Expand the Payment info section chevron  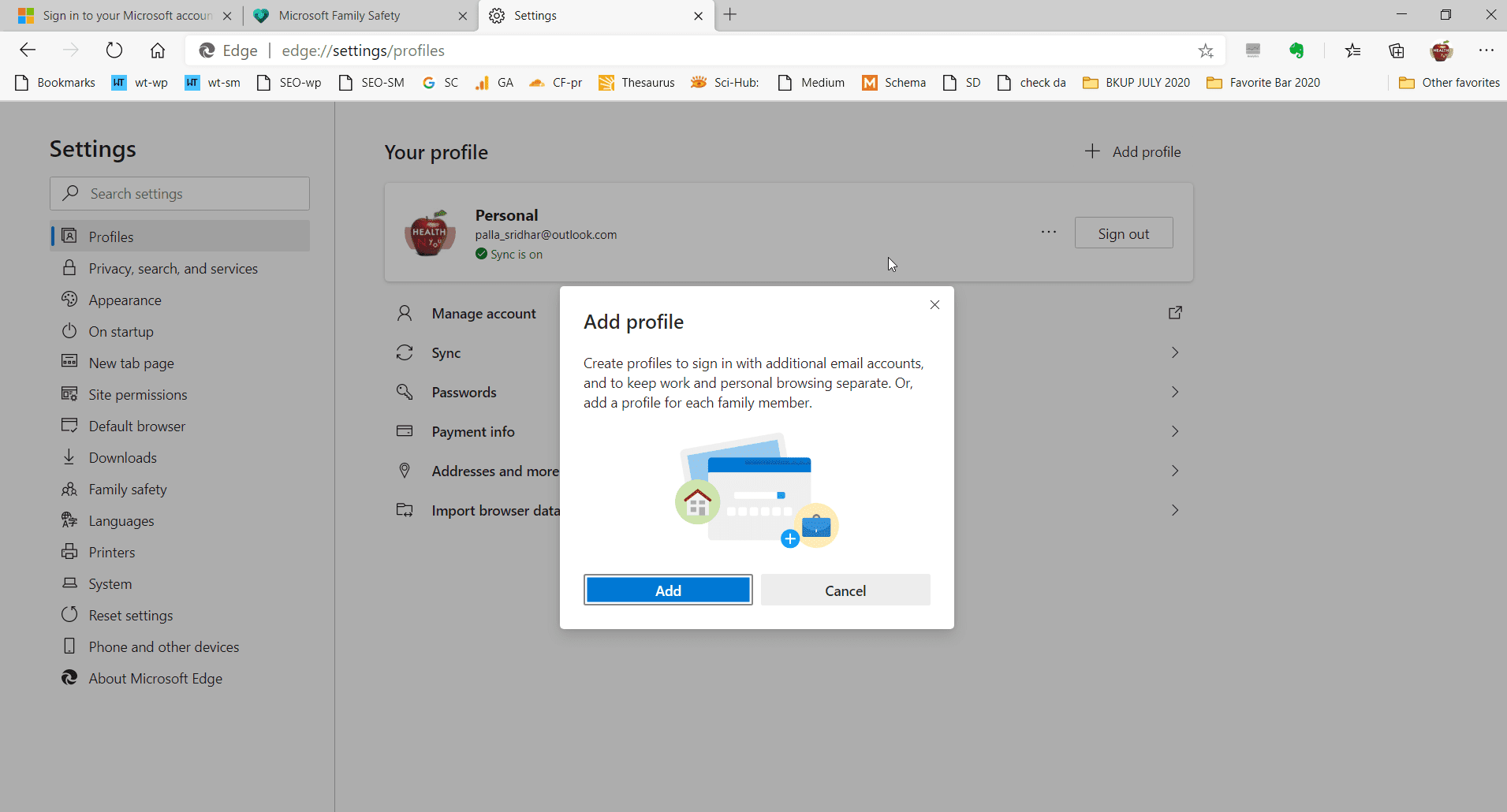click(x=1174, y=431)
